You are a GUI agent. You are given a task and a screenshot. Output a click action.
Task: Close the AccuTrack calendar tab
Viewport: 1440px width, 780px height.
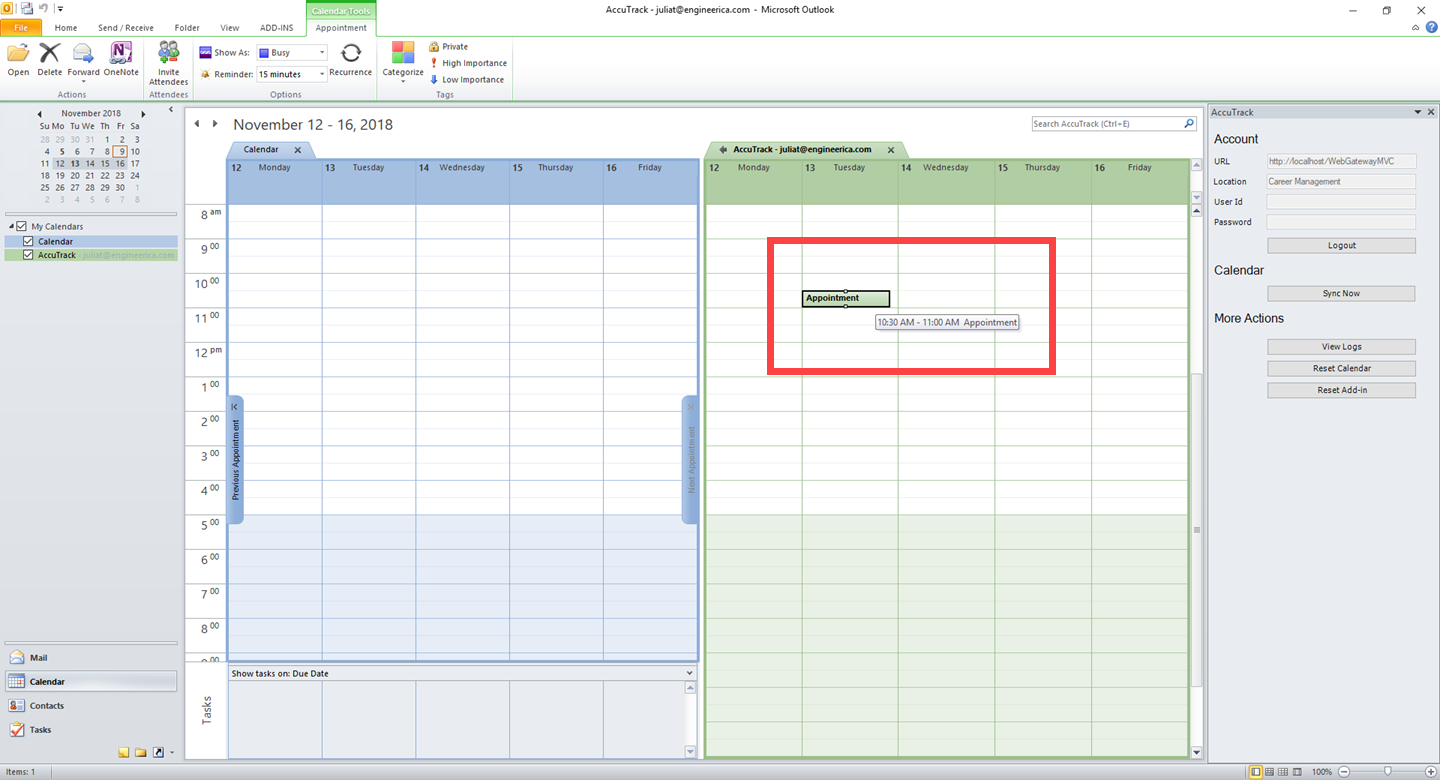click(x=891, y=150)
